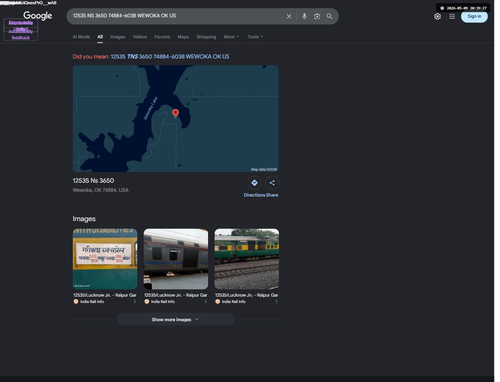500x382 pixels.
Task: Click the Images section heading
Action: click(84, 219)
